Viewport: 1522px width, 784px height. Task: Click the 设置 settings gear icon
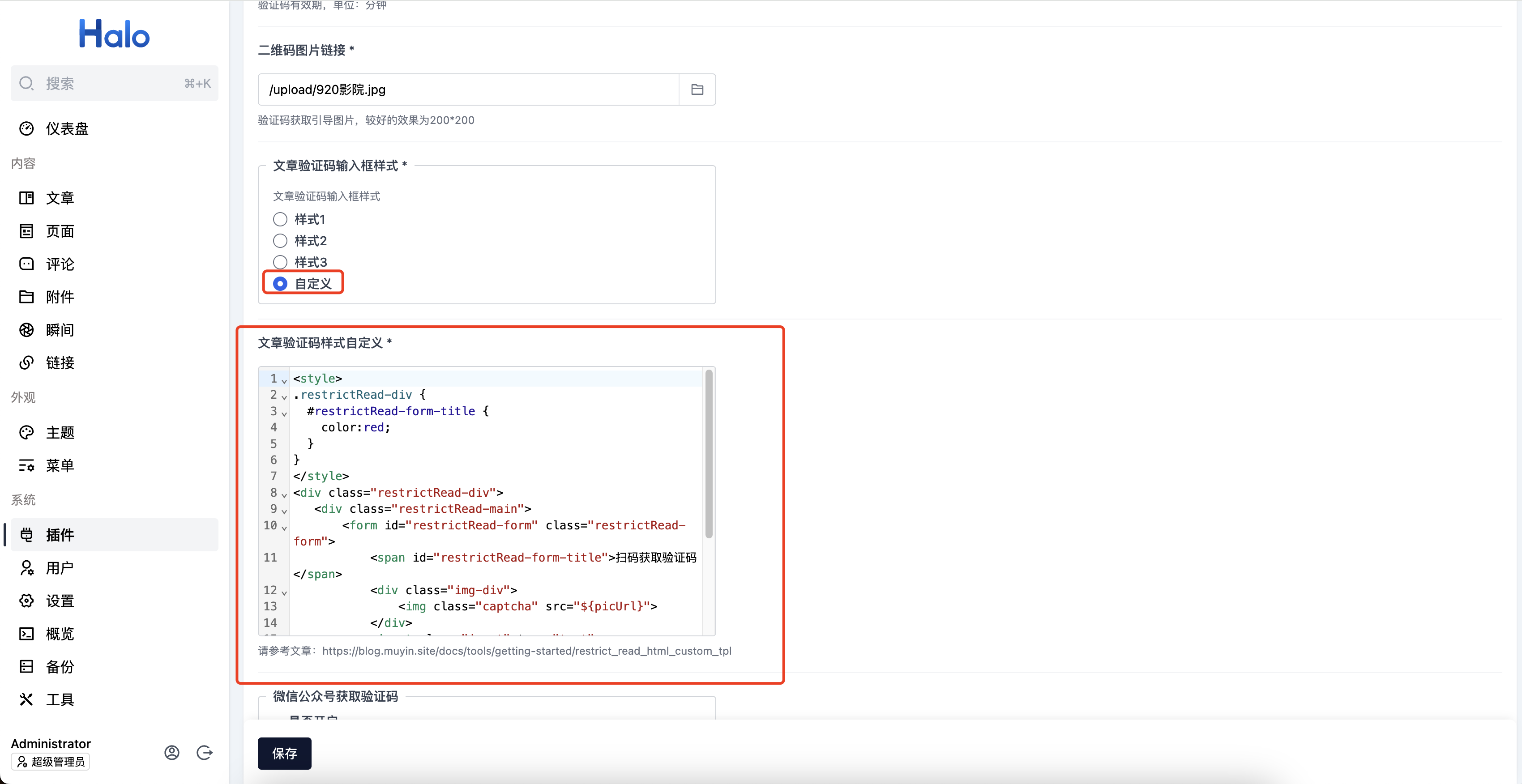click(26, 601)
